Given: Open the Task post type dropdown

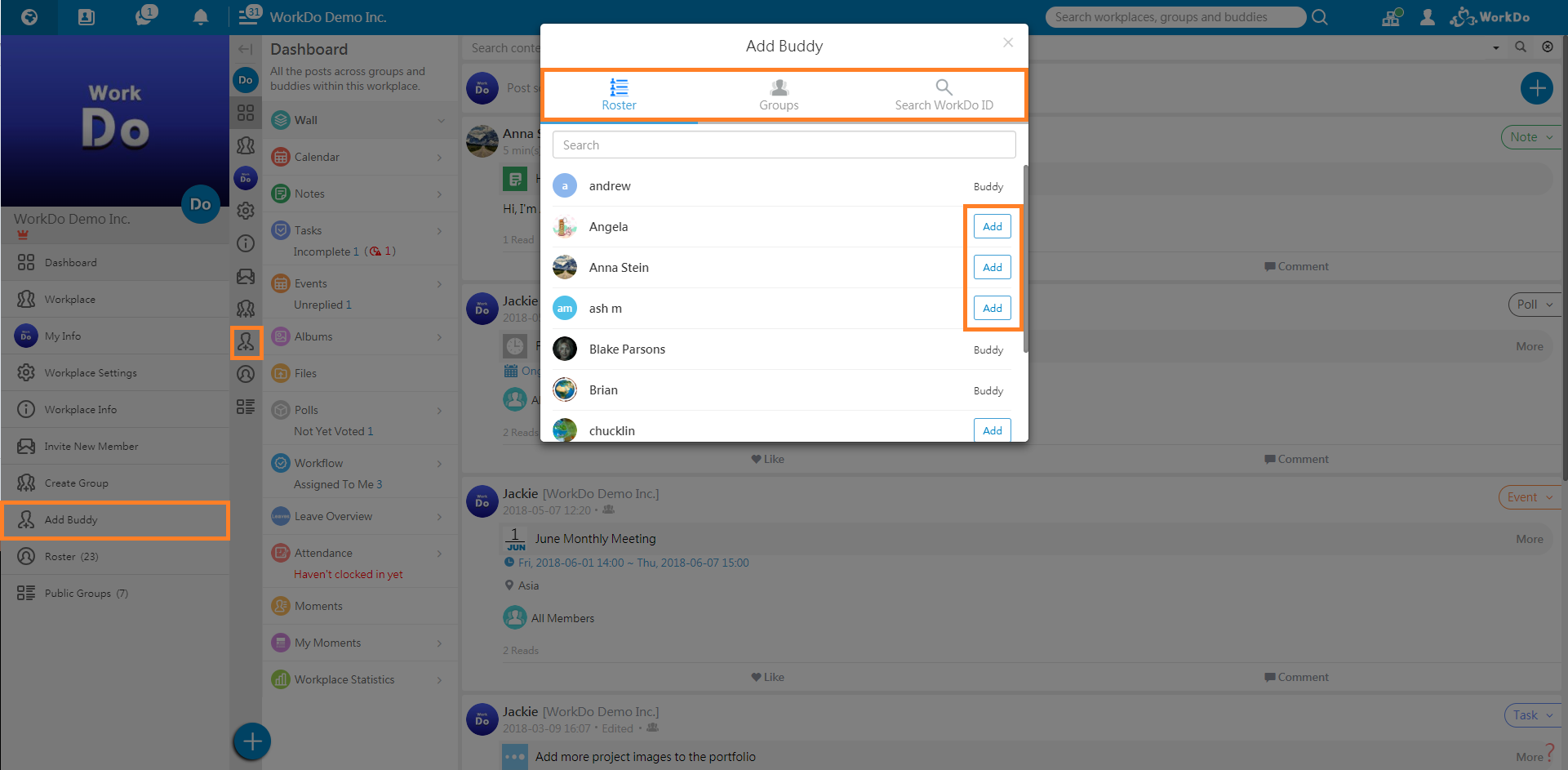Looking at the screenshot, I should click(x=1533, y=715).
